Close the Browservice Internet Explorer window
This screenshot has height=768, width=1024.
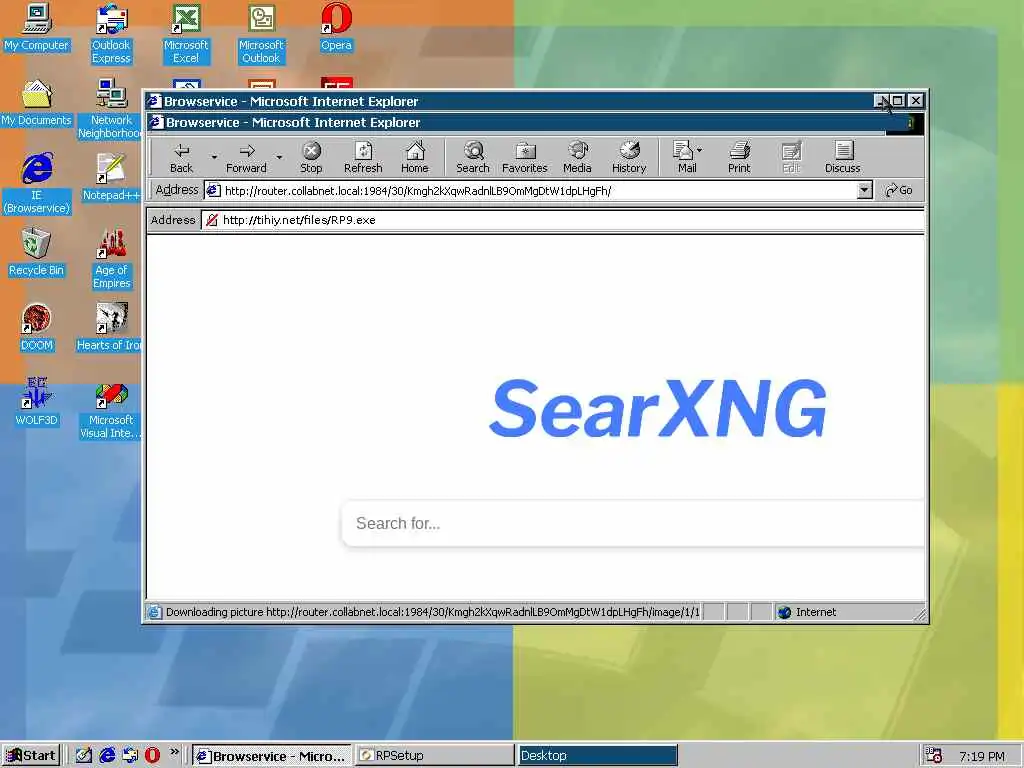pos(916,101)
